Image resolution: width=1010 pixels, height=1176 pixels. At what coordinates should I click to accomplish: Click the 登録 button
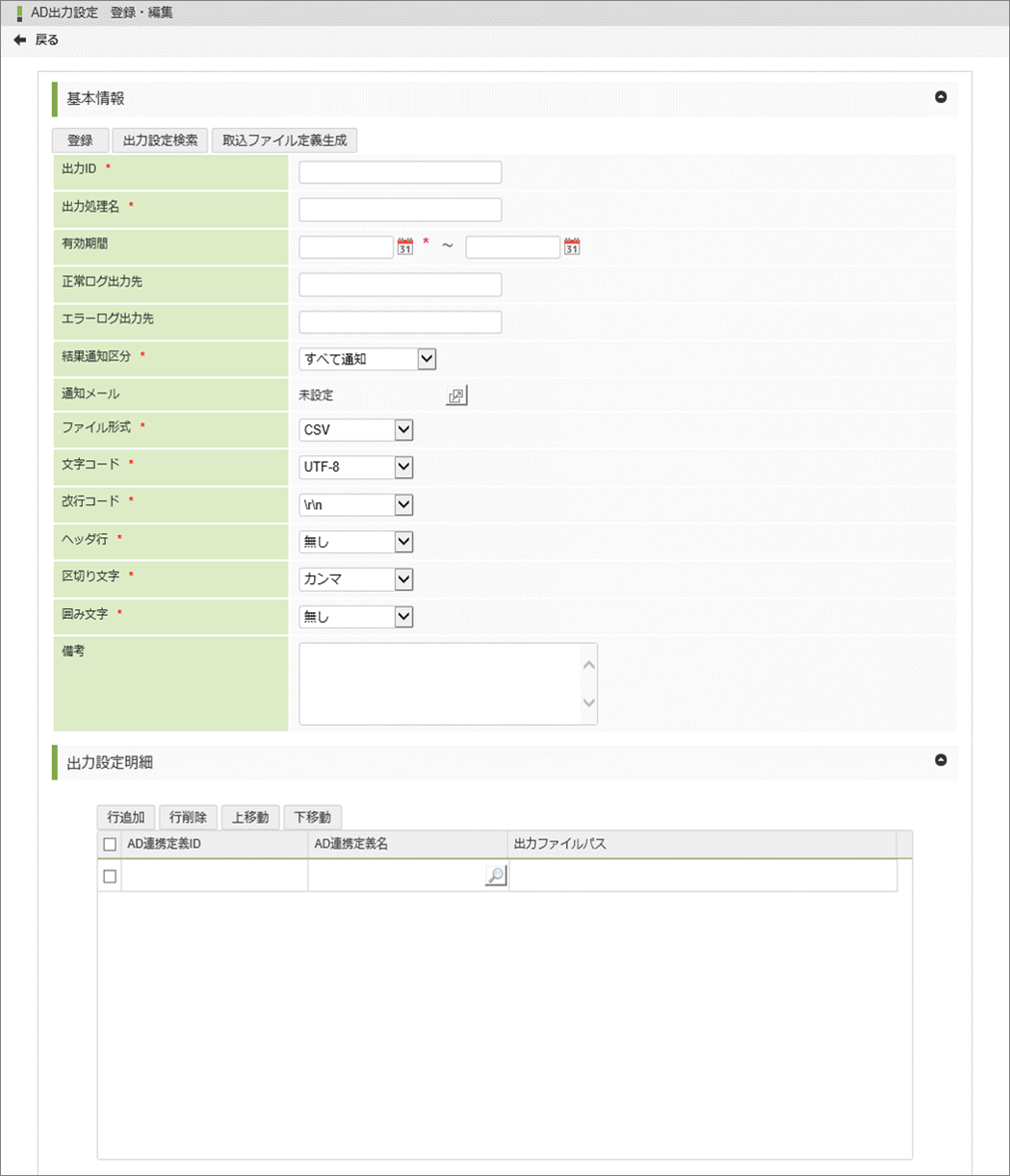pyautogui.click(x=80, y=141)
